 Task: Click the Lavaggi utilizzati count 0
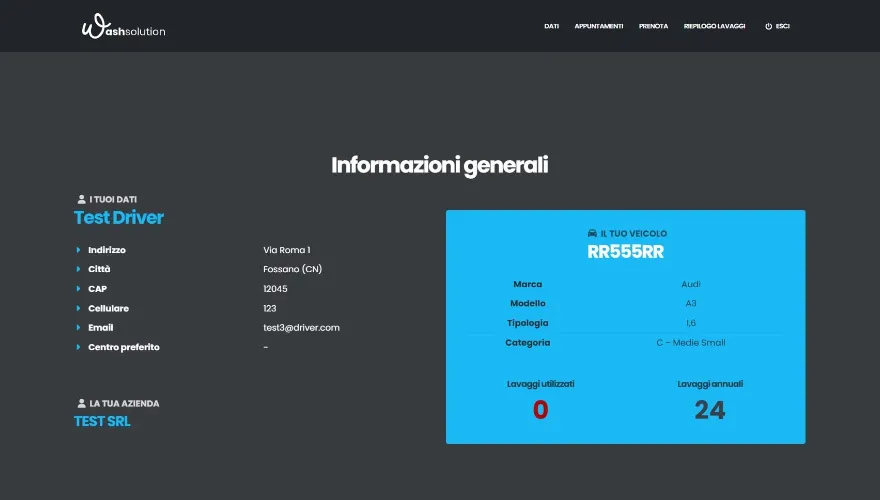[x=540, y=410]
